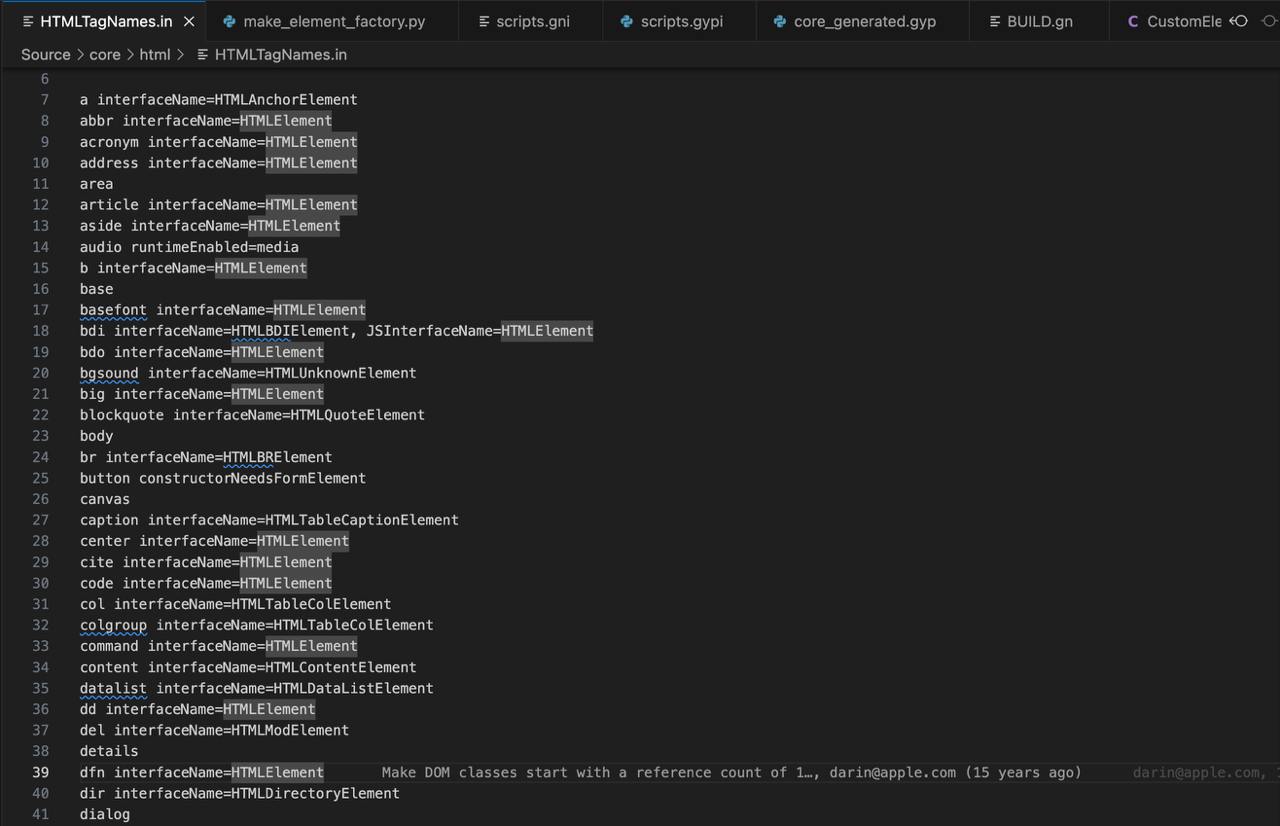Expand the Source breadcrumb folder
1280x826 pixels.
pyautogui.click(x=45, y=55)
